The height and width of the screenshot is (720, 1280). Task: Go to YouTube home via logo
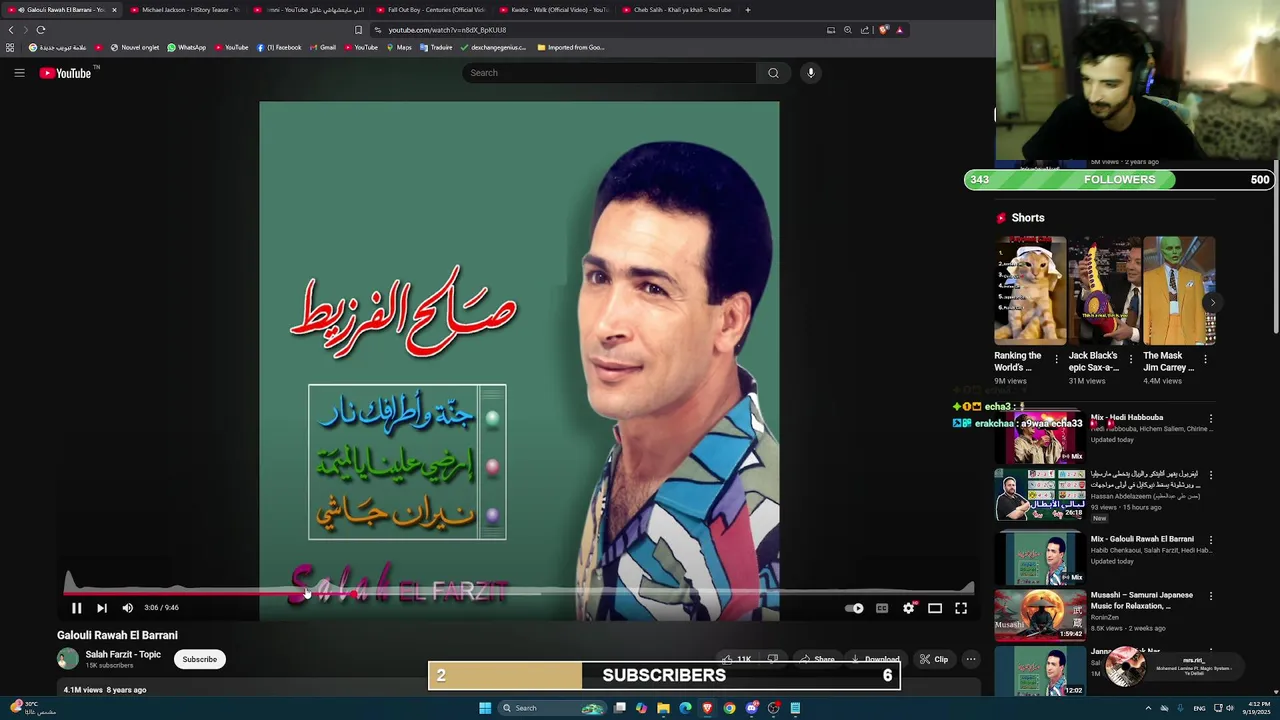pos(66,73)
